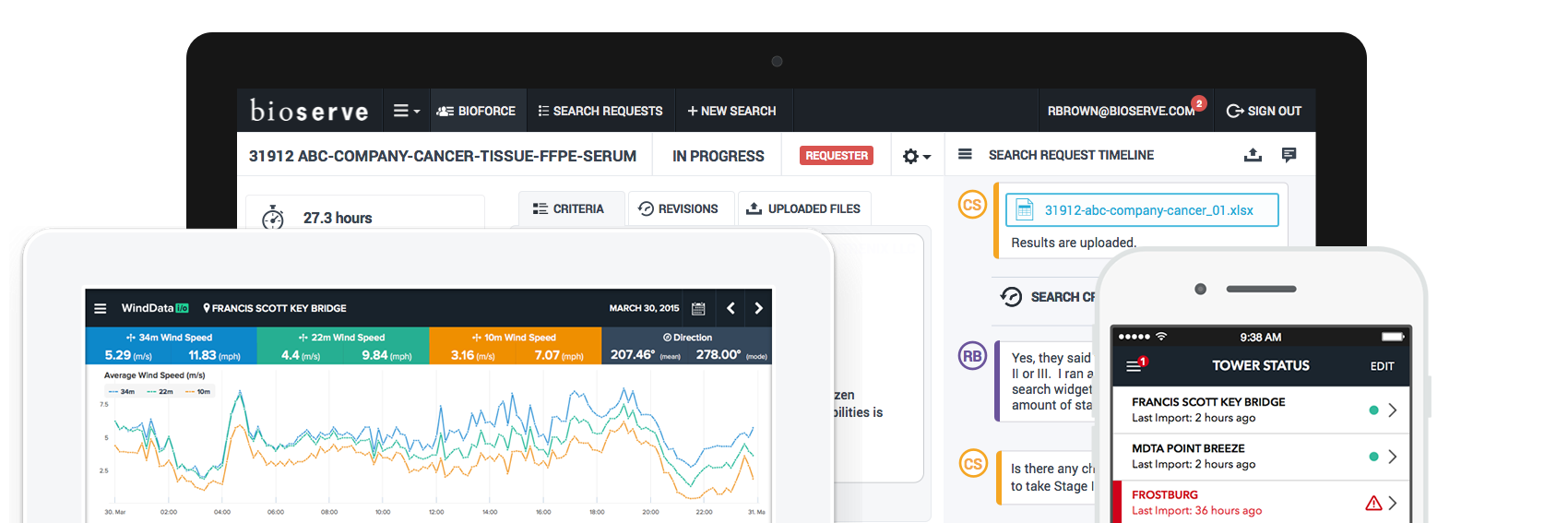Click the TOWER STATUS title on phone

(x=1260, y=365)
